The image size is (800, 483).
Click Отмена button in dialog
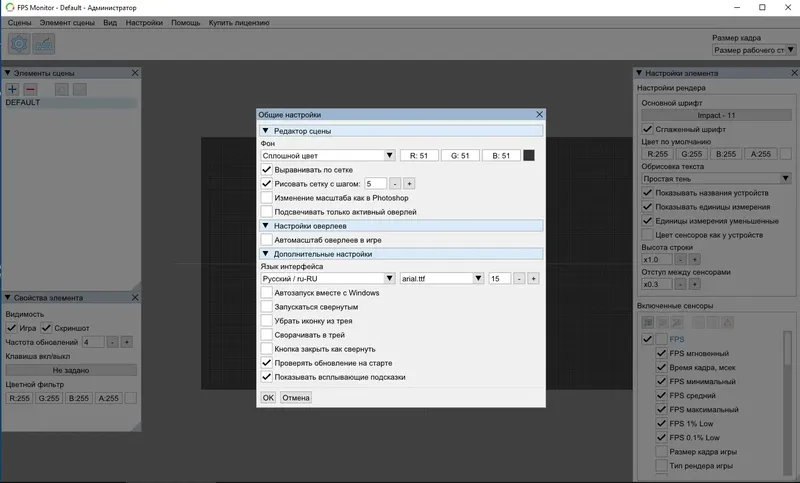pos(296,398)
